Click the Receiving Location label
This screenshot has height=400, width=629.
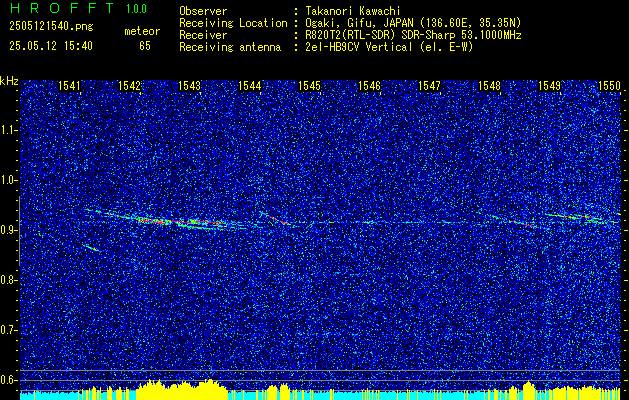coord(233,23)
